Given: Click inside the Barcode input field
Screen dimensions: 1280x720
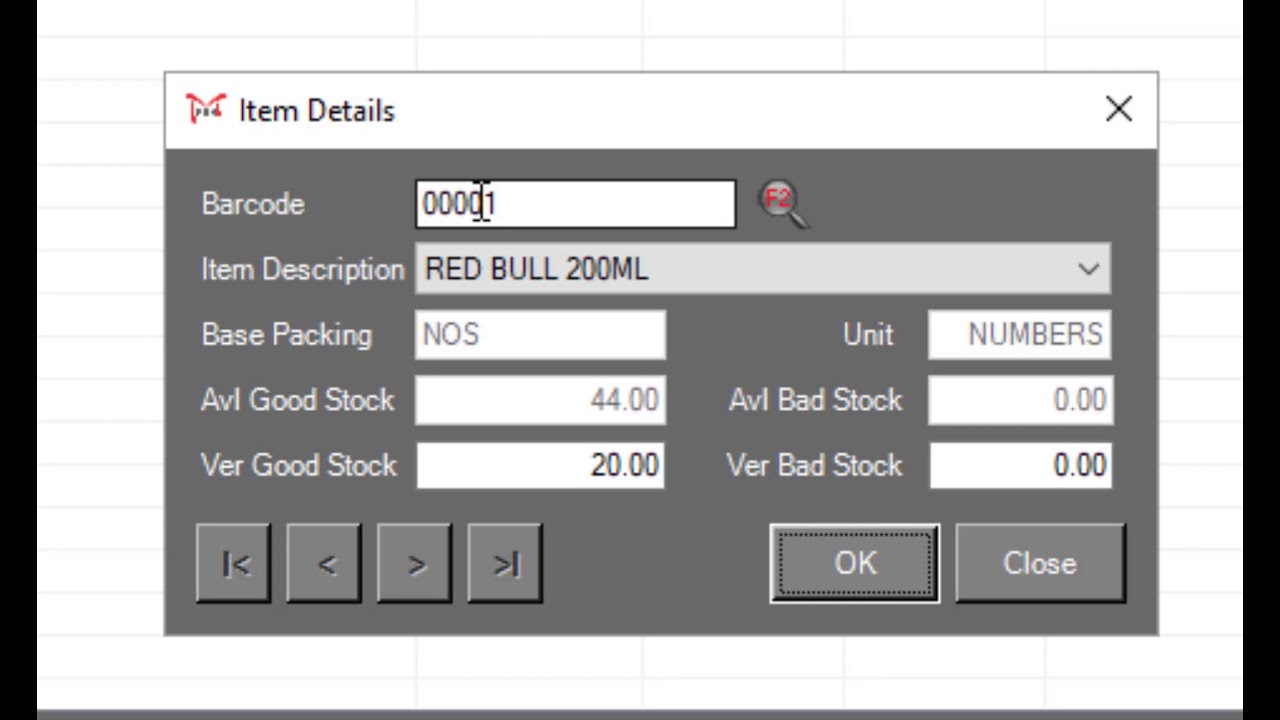Looking at the screenshot, I should click(576, 204).
